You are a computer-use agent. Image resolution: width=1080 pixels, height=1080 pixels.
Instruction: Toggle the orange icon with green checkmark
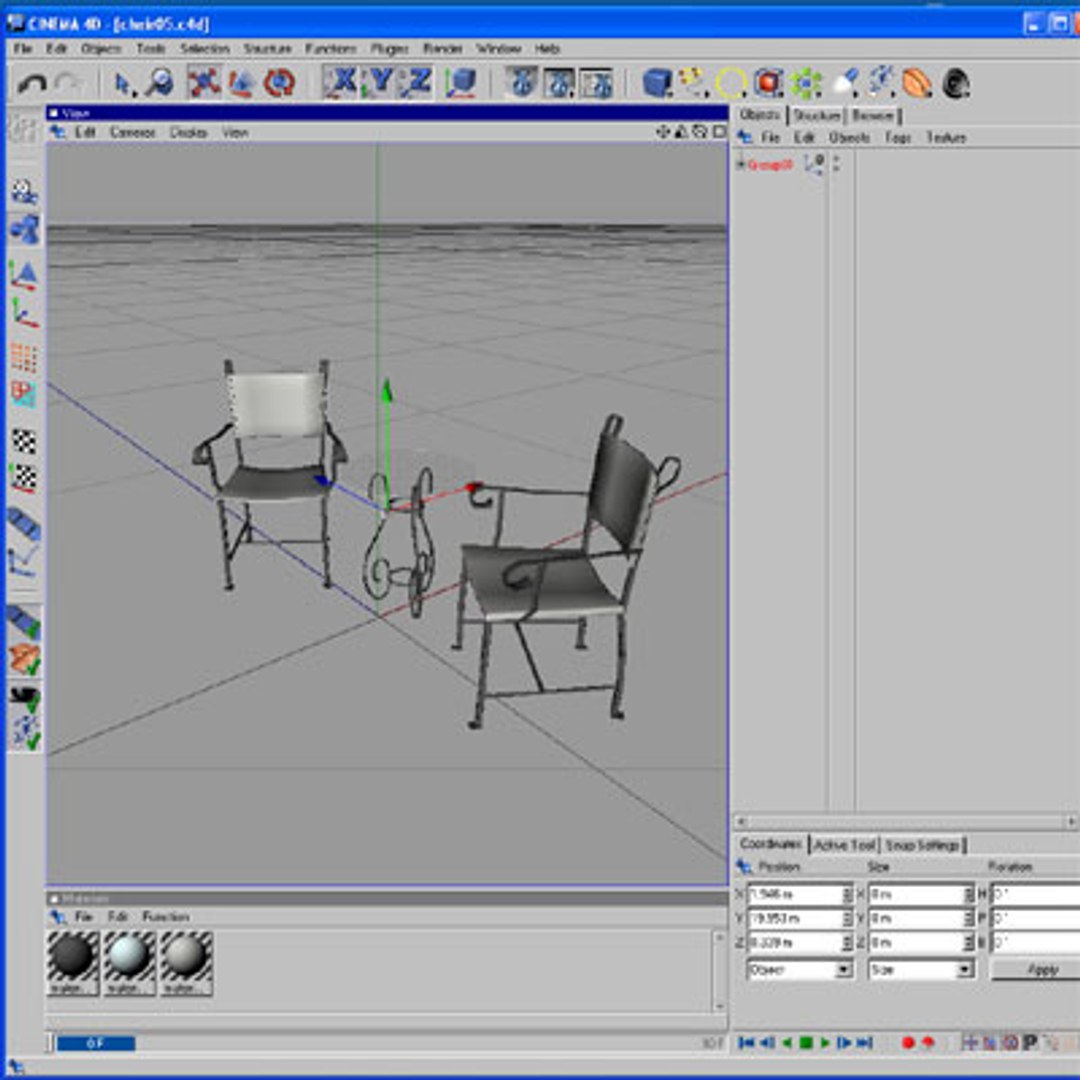(x=25, y=659)
